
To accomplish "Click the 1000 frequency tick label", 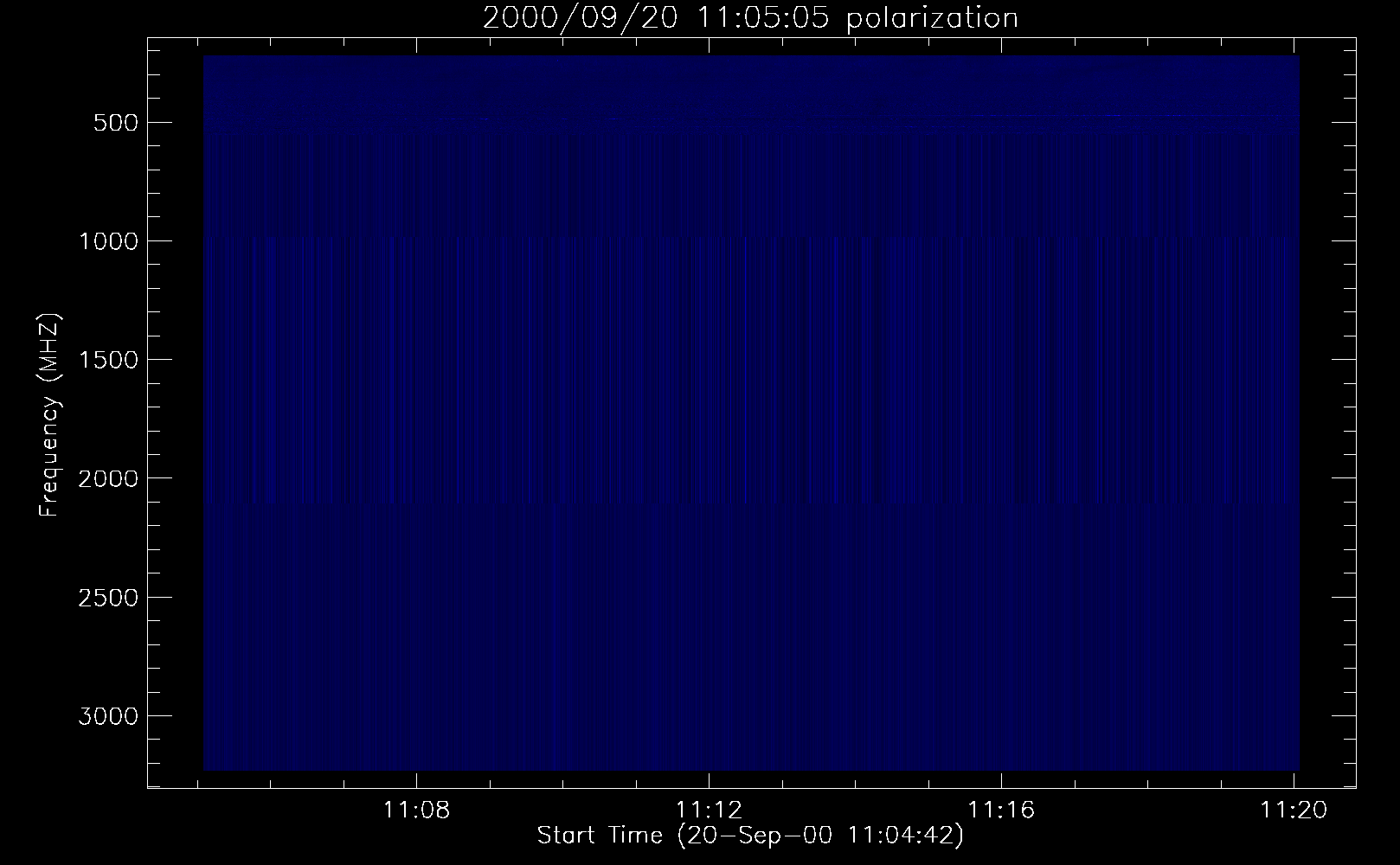I will pos(108,241).
